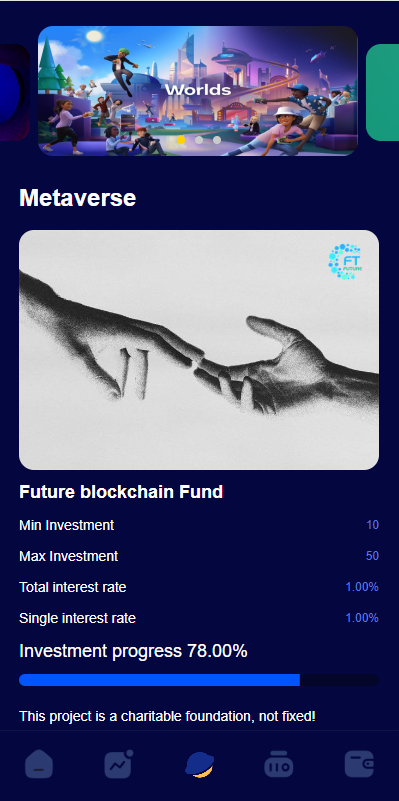Click the Total interest rate row
This screenshot has height=801, width=399.
coord(199,587)
